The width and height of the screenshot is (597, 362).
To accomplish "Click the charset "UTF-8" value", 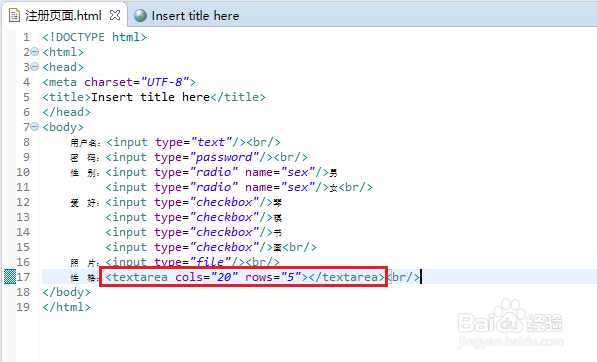I will pyautogui.click(x=165, y=82).
